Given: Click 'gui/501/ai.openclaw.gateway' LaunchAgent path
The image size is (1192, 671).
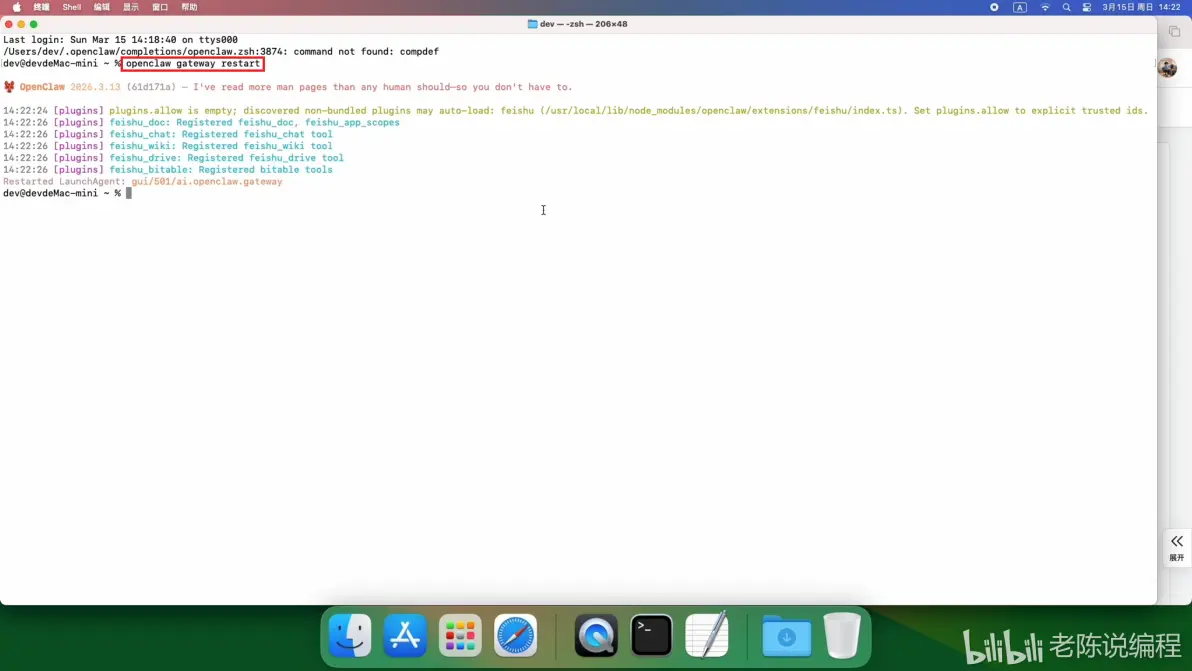Looking at the screenshot, I should coord(207,182).
